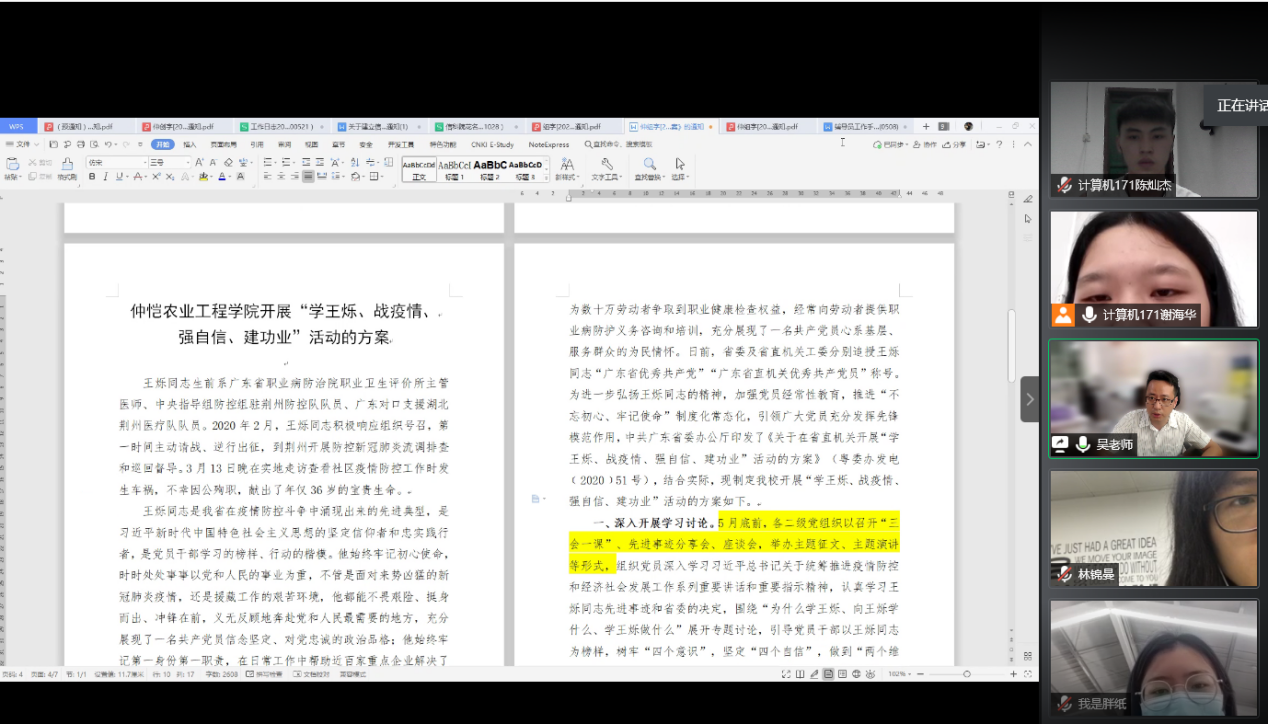Click the Select cursor tool icon
Viewport: 1268px width, 724px height.
680,164
